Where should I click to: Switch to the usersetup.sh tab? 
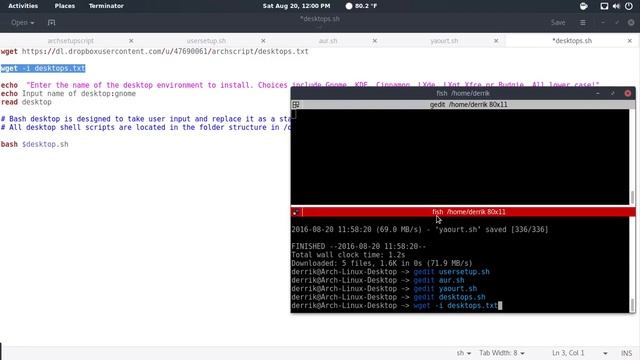[x=206, y=41]
